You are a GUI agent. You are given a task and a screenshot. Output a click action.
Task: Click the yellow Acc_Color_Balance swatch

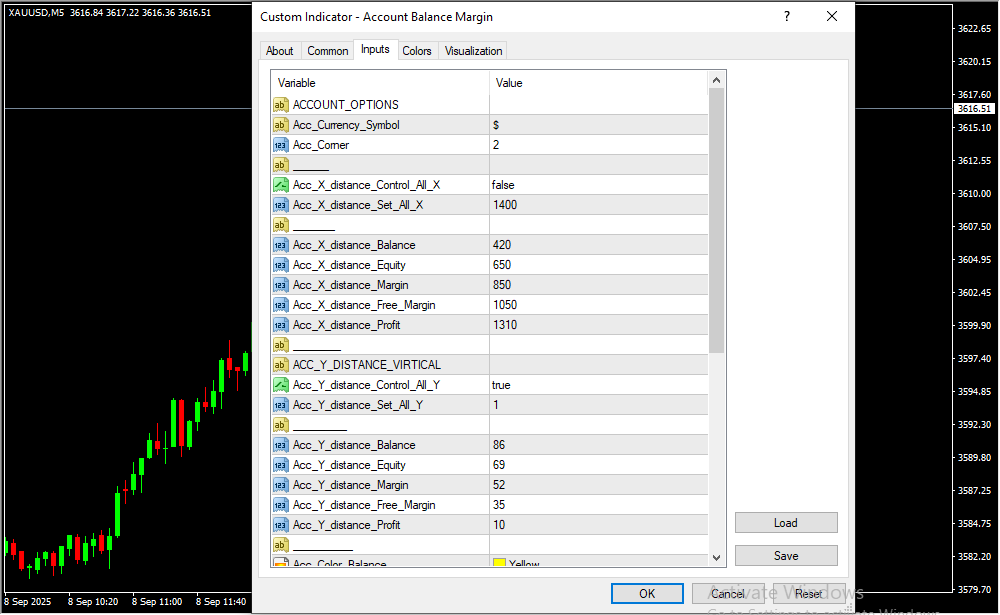click(499, 564)
